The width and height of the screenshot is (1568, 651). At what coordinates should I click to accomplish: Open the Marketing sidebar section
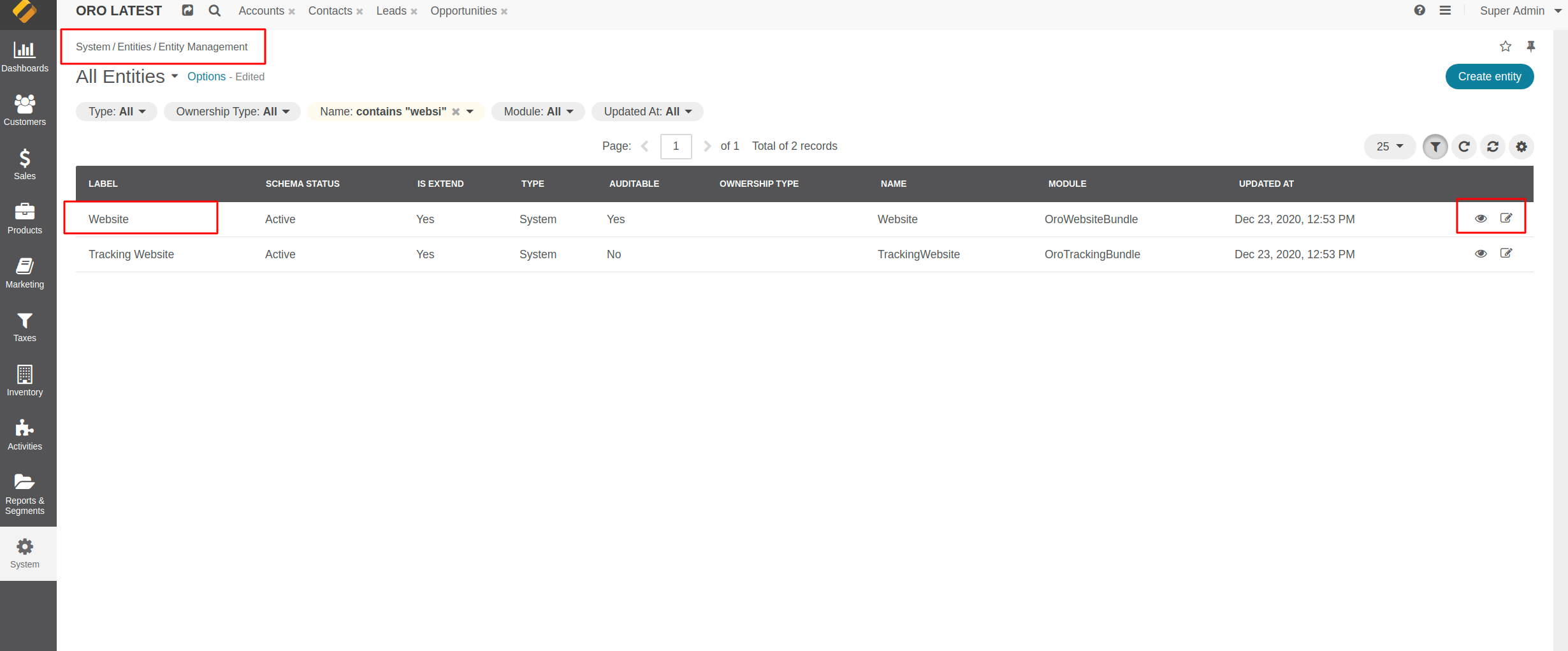coord(25,272)
